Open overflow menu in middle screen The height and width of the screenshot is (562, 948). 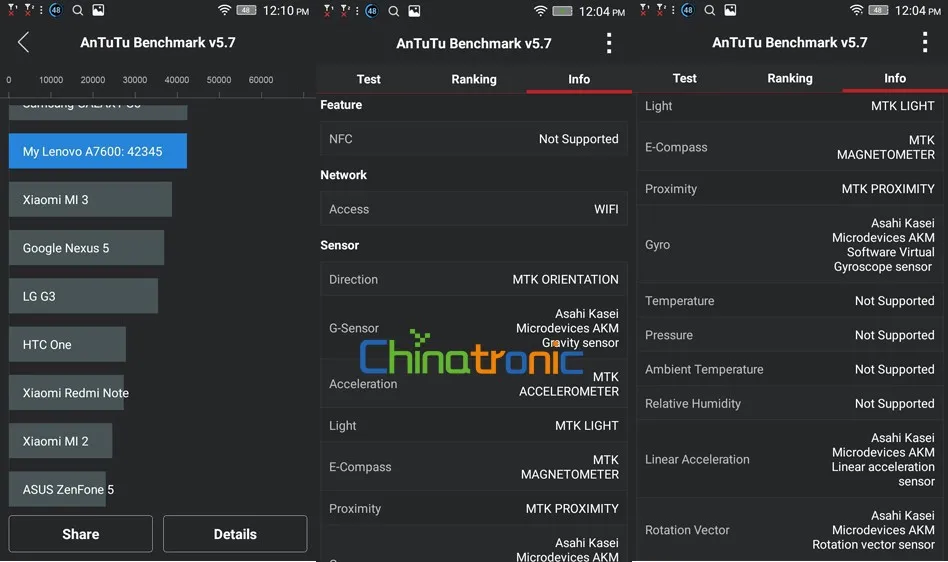tap(609, 43)
